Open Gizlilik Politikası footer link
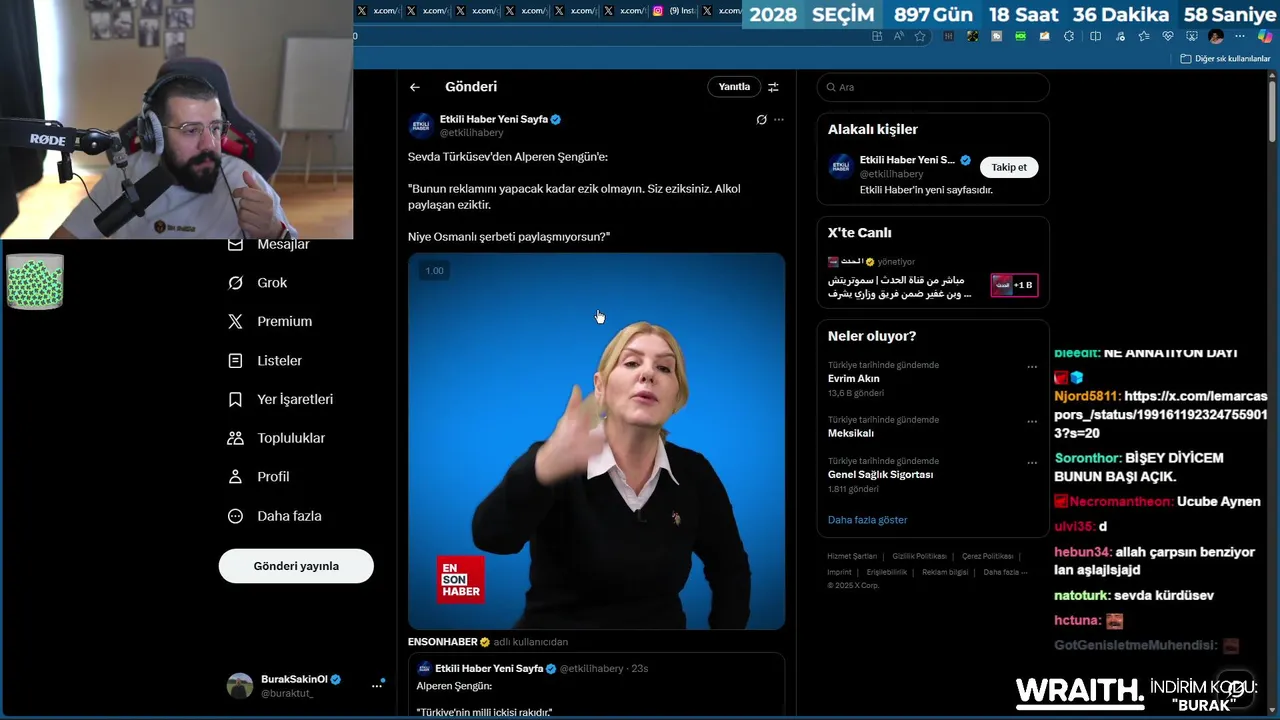This screenshot has height=720, width=1280. tap(919, 556)
